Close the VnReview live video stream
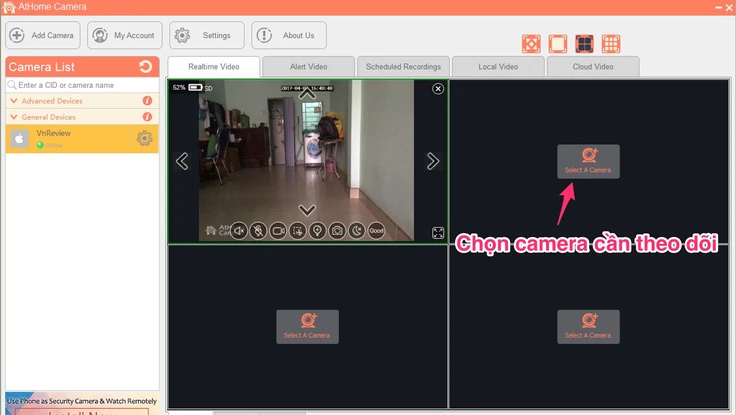The width and height of the screenshot is (736, 415). coord(438,89)
